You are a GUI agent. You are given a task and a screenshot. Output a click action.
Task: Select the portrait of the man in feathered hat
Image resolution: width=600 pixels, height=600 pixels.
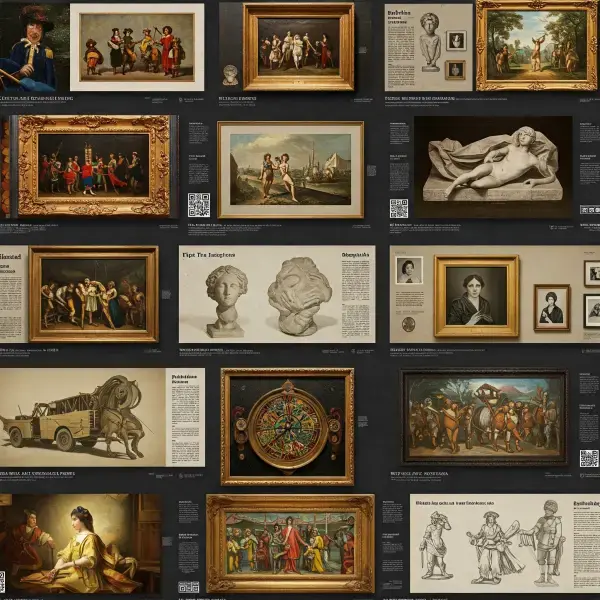(x=34, y=47)
